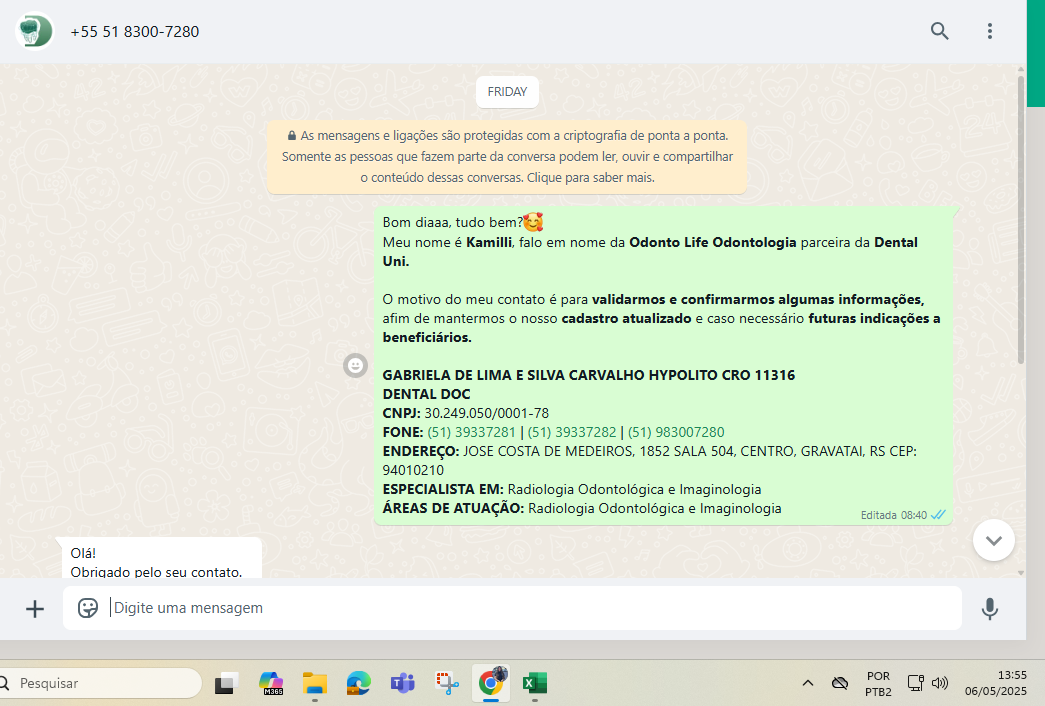Screen dimensions: 1045x706
Task: Search within this conversation
Action: 939,31
